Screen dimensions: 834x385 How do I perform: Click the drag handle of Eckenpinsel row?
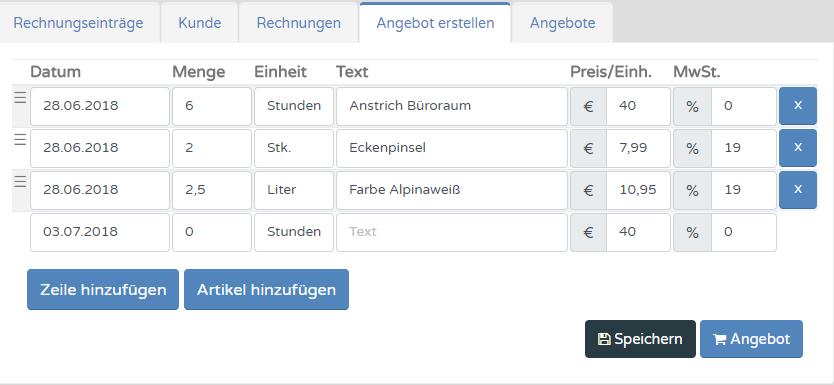coord(20,140)
